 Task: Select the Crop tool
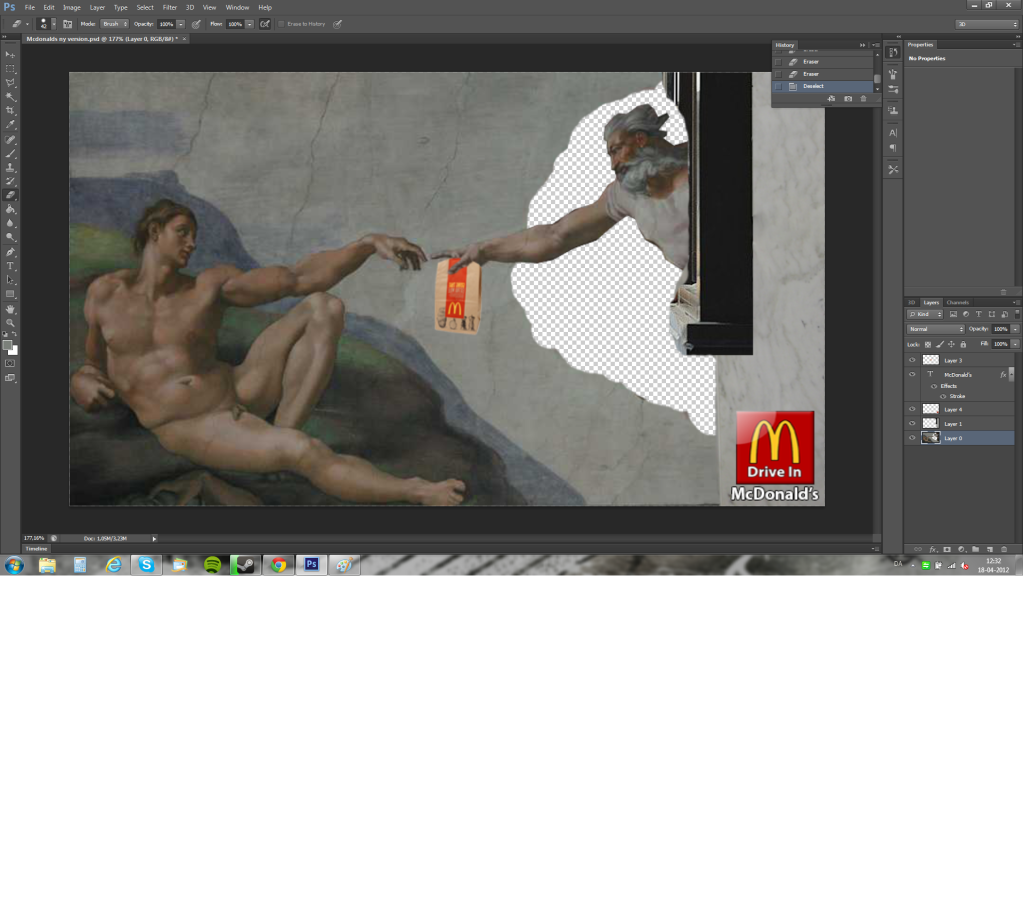click(x=10, y=111)
